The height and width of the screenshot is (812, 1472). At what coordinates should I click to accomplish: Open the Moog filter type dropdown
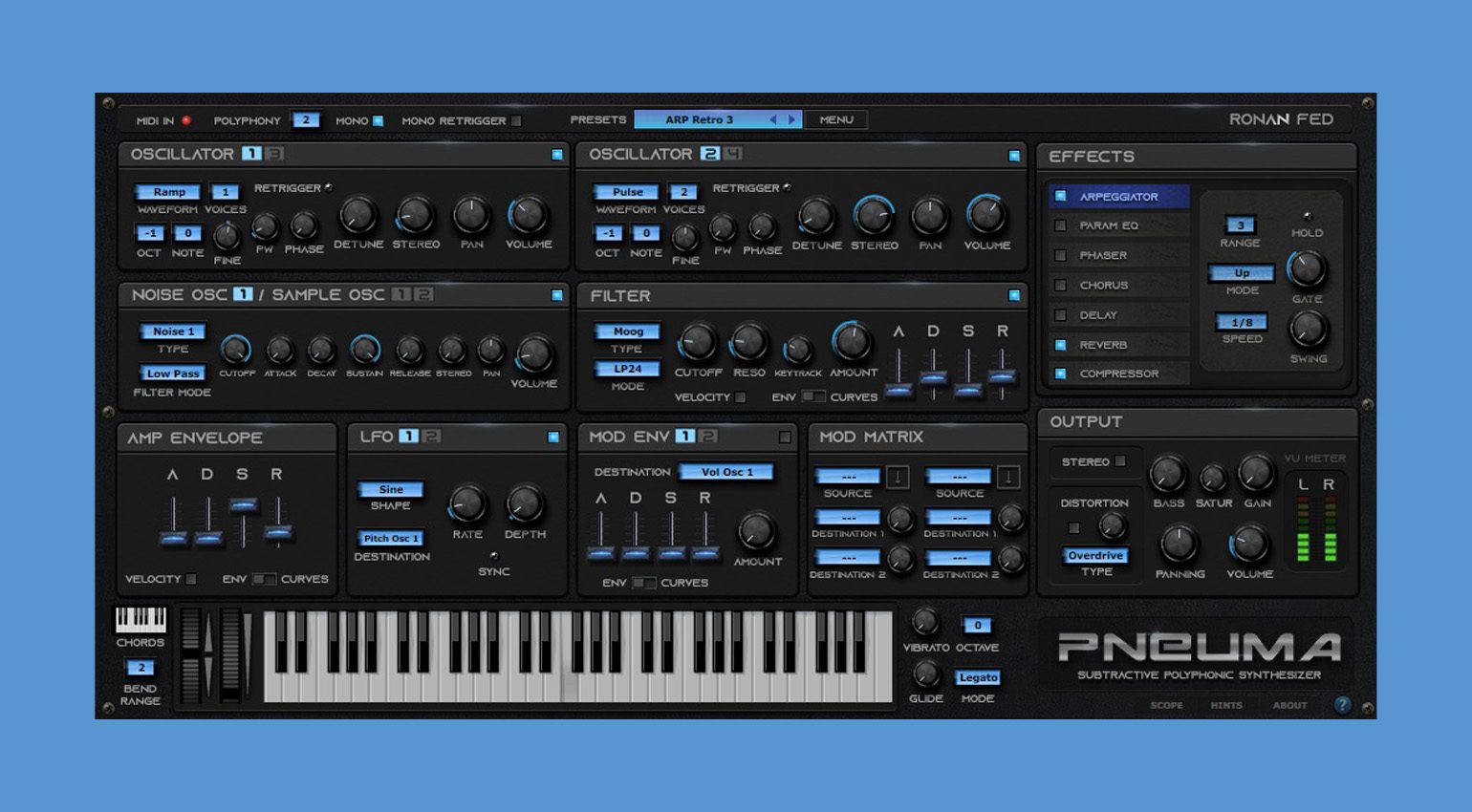[627, 331]
